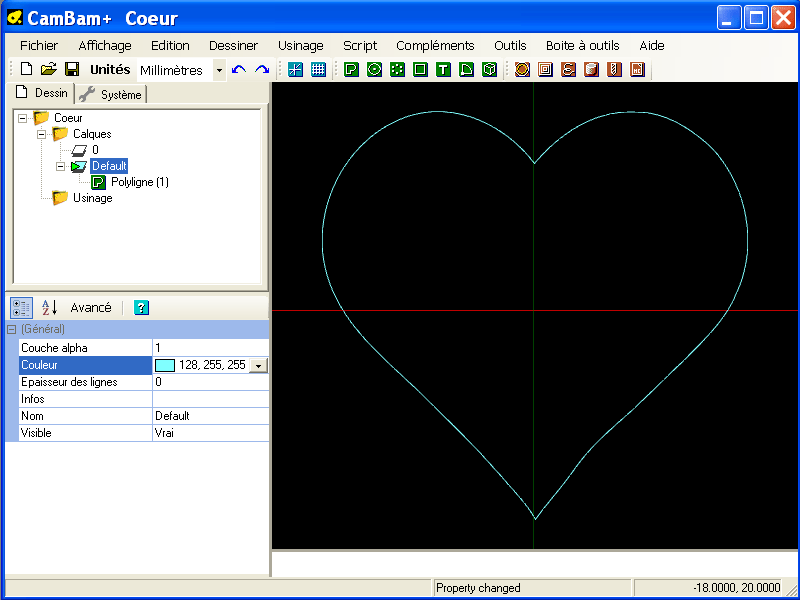Insert a Pocket machining operation
Screen dimensions: 800x600
tap(545, 69)
